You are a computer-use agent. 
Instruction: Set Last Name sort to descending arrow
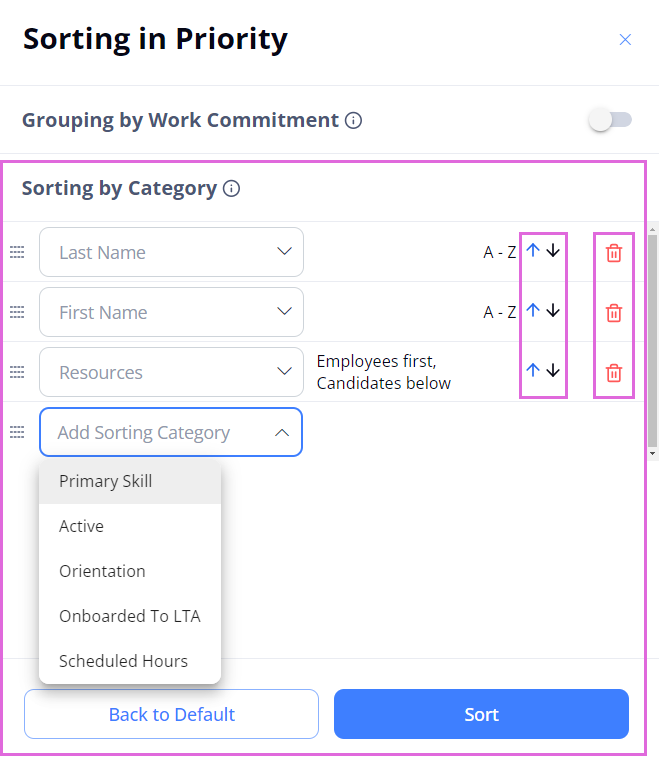pyautogui.click(x=553, y=251)
